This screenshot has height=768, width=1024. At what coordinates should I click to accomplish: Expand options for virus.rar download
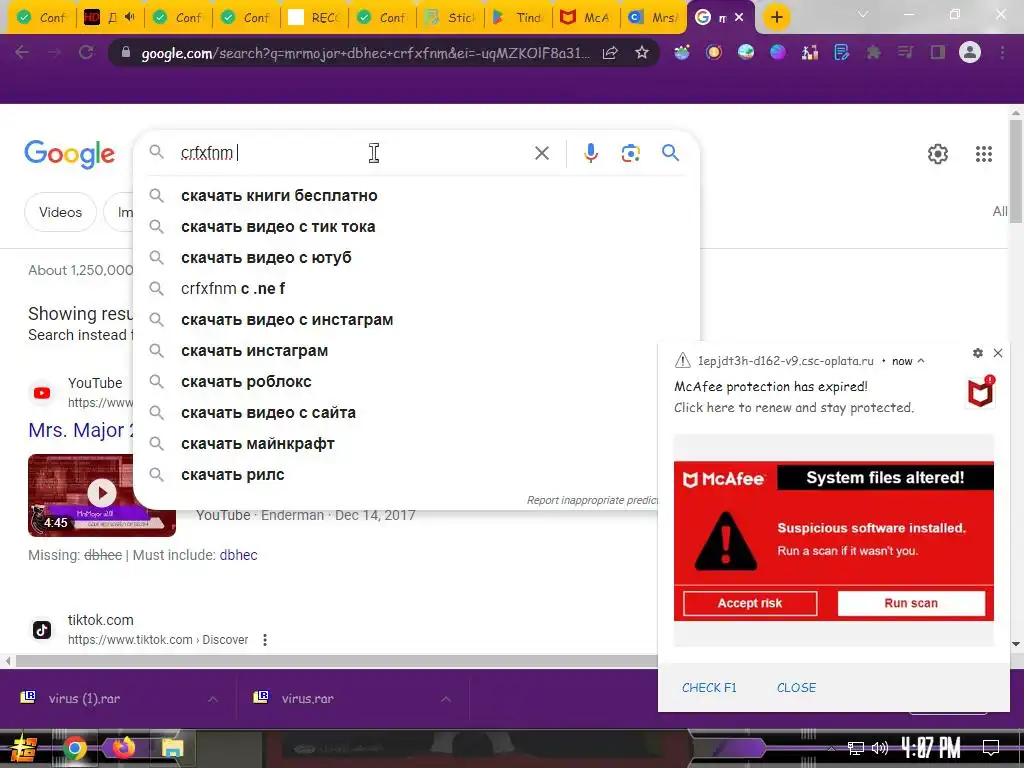(445, 699)
